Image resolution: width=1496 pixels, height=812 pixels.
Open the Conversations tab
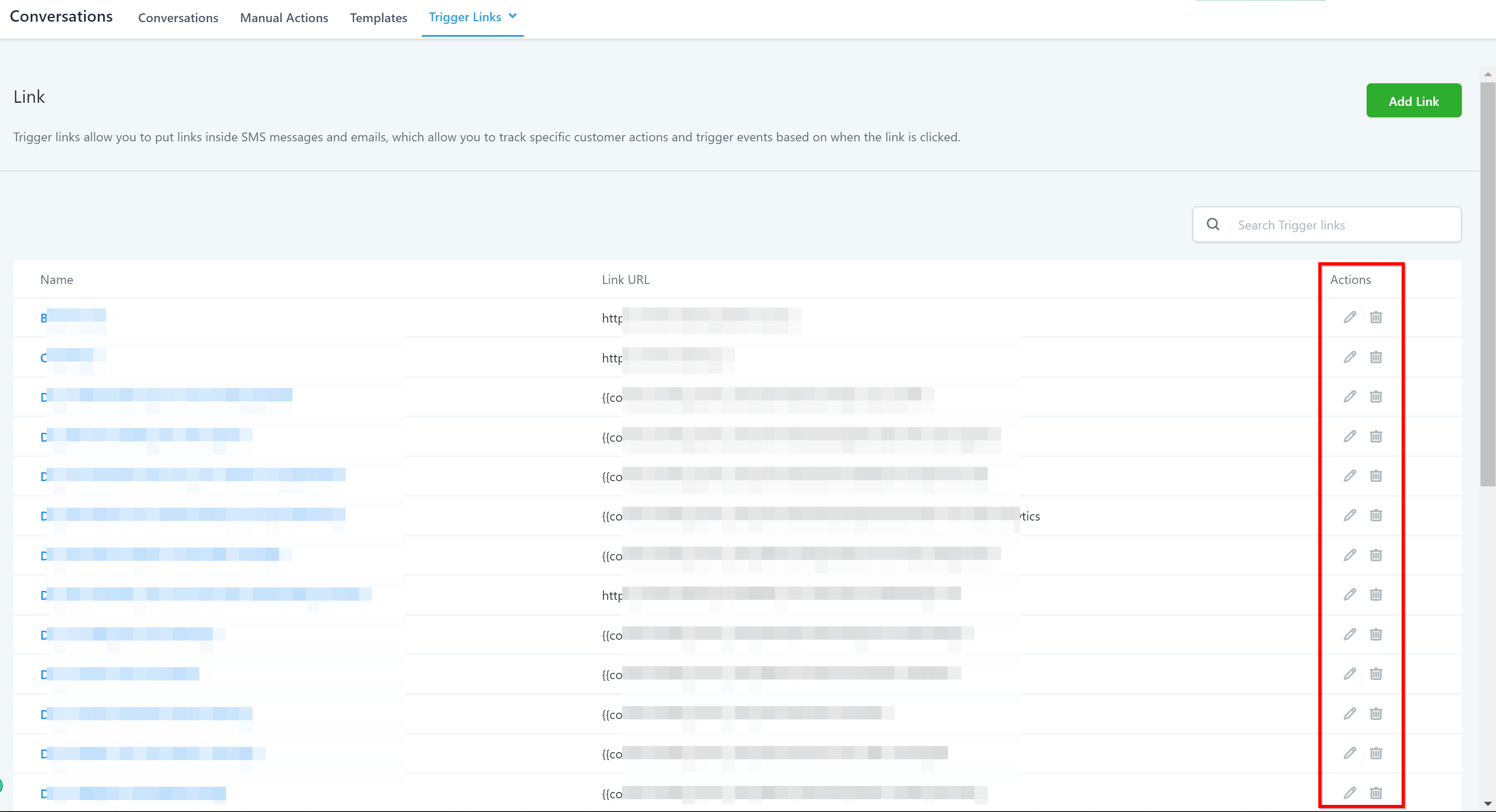(x=178, y=18)
